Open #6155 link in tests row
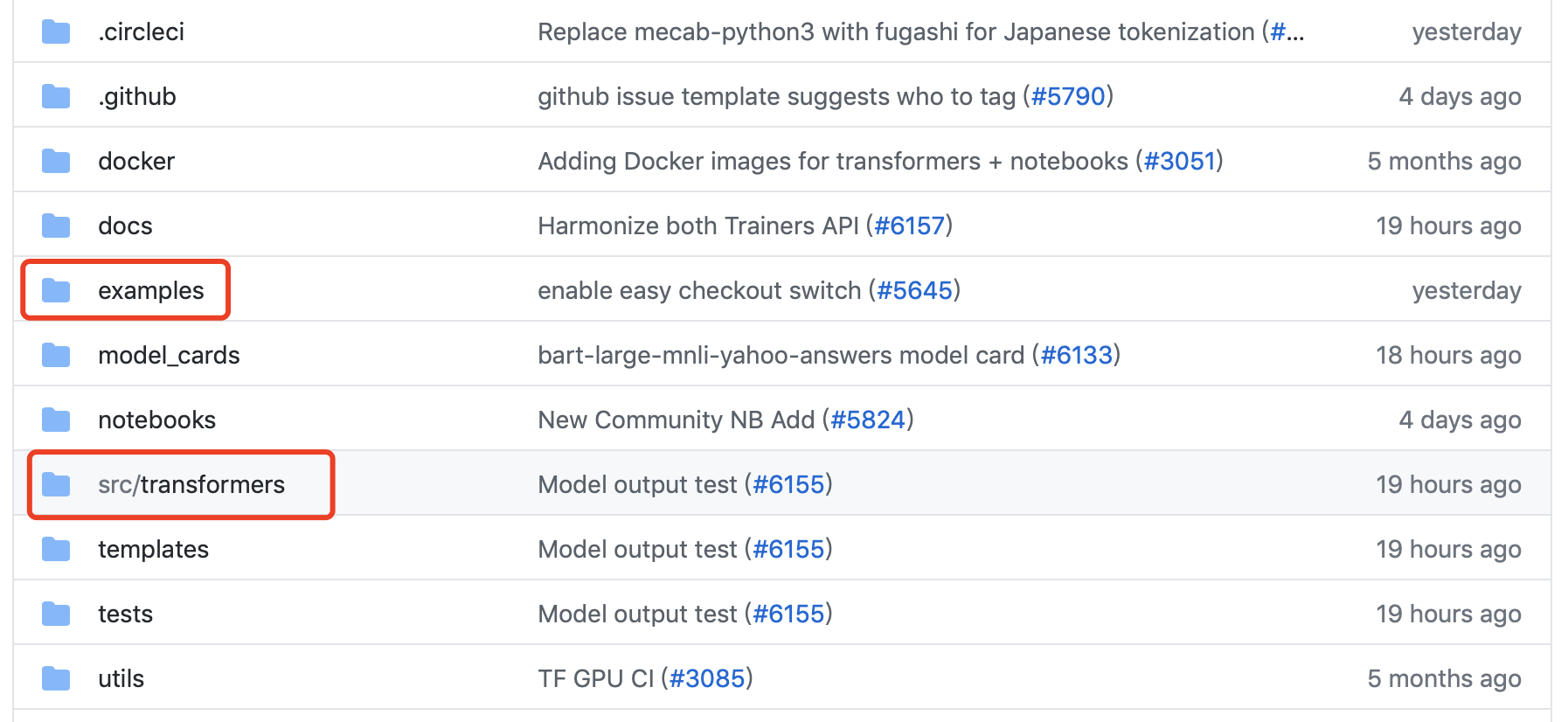The image size is (1568, 722). click(x=789, y=614)
